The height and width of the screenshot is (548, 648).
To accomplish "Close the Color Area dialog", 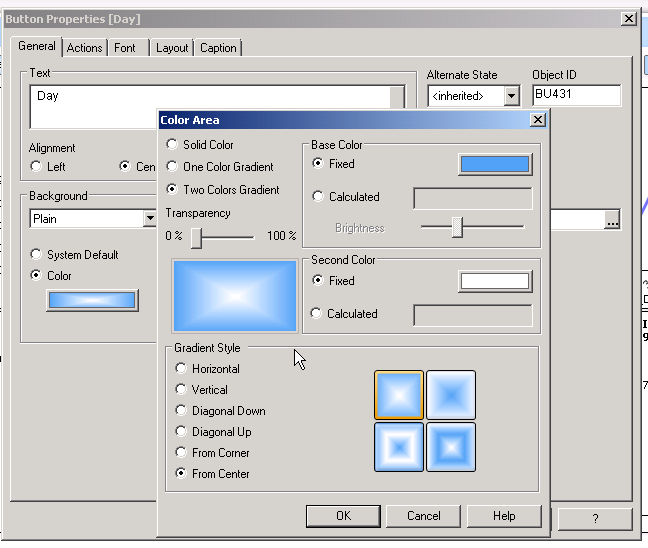I will tap(538, 120).
